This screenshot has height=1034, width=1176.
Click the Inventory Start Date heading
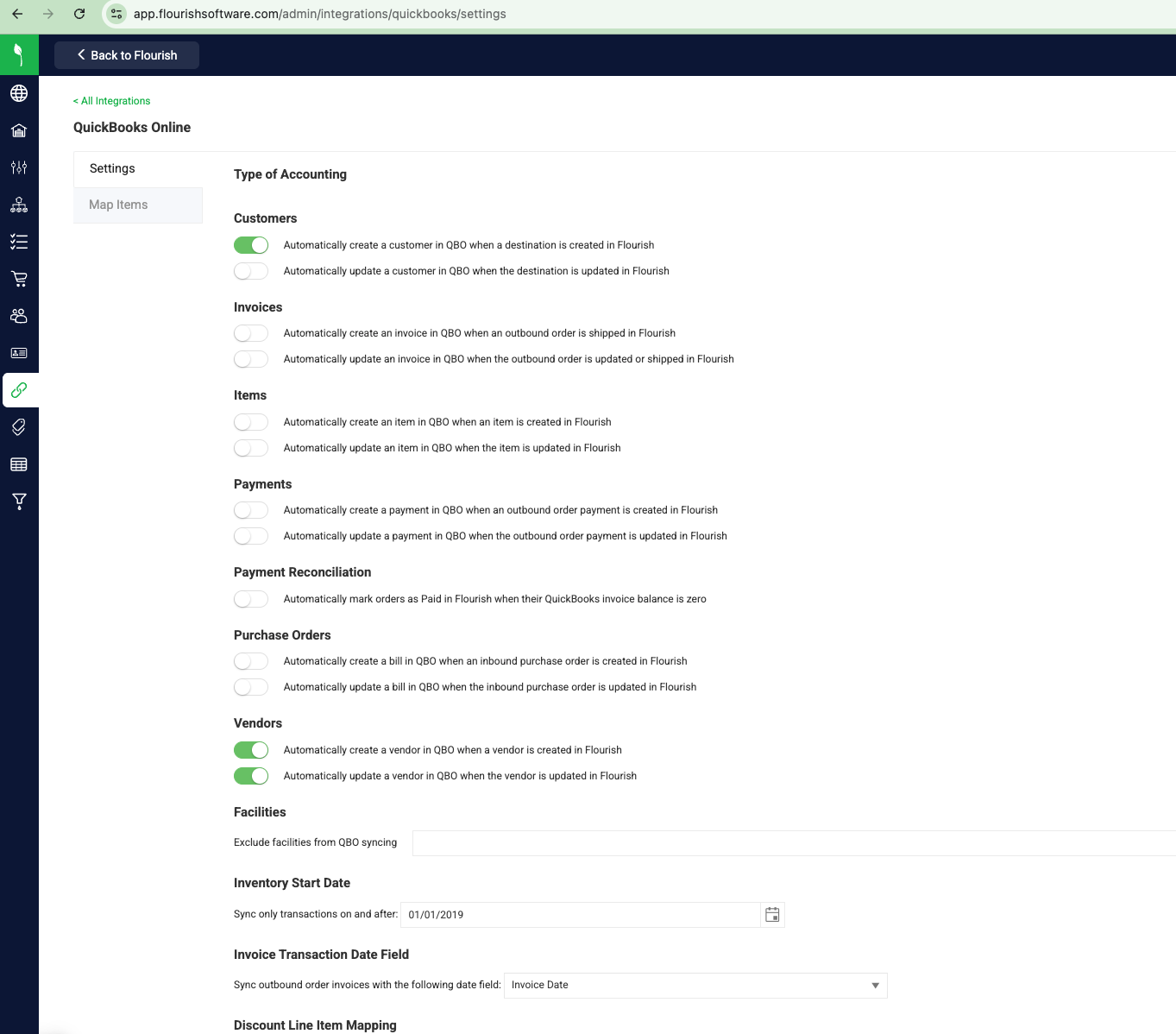click(292, 883)
